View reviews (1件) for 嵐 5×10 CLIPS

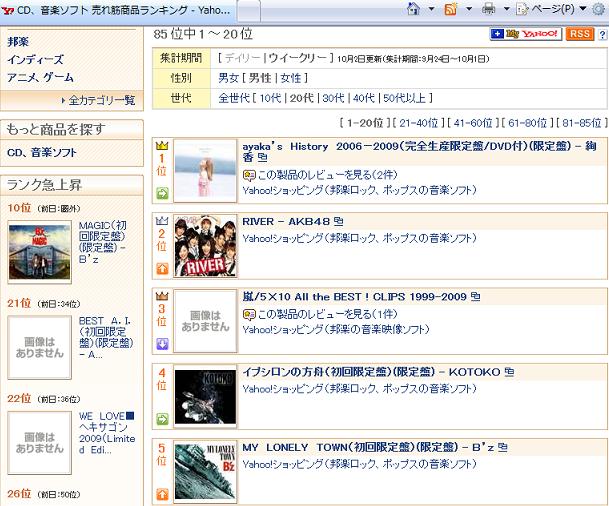tap(327, 314)
